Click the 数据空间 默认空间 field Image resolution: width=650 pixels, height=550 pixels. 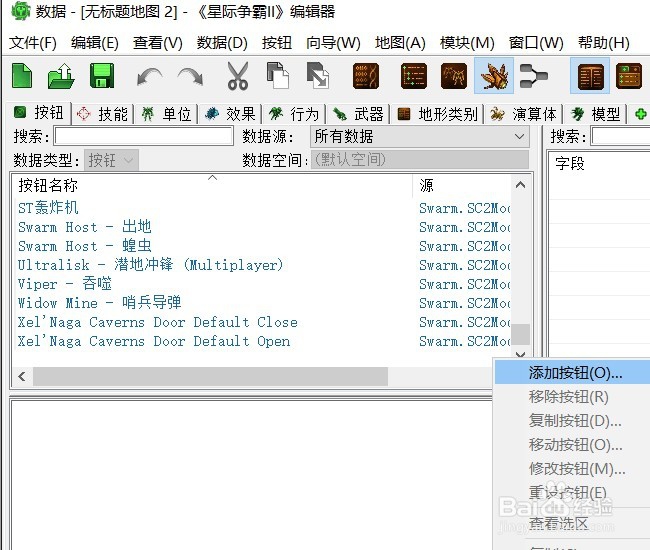click(420, 160)
